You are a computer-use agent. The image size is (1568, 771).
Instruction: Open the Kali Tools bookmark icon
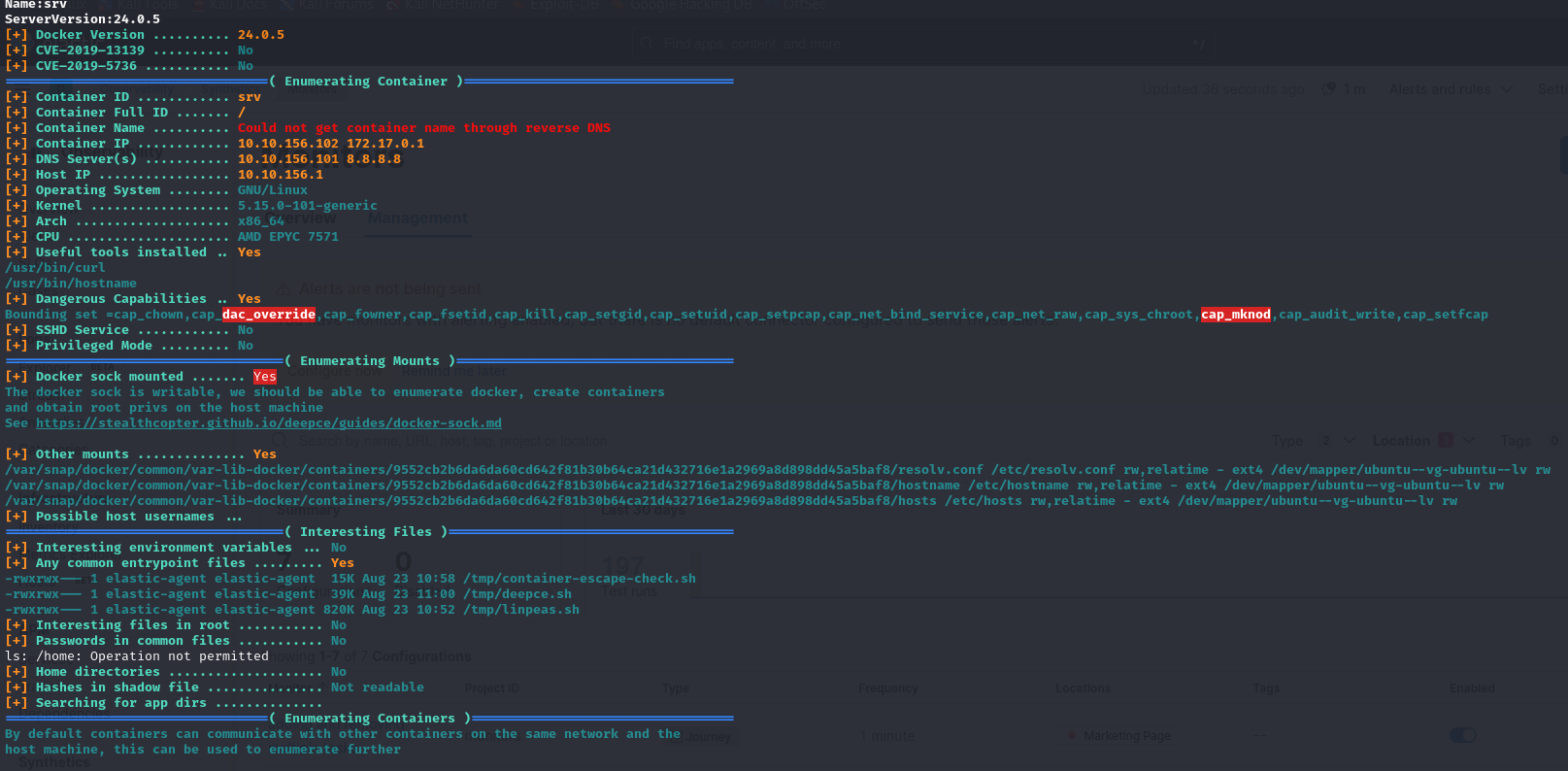click(x=106, y=5)
